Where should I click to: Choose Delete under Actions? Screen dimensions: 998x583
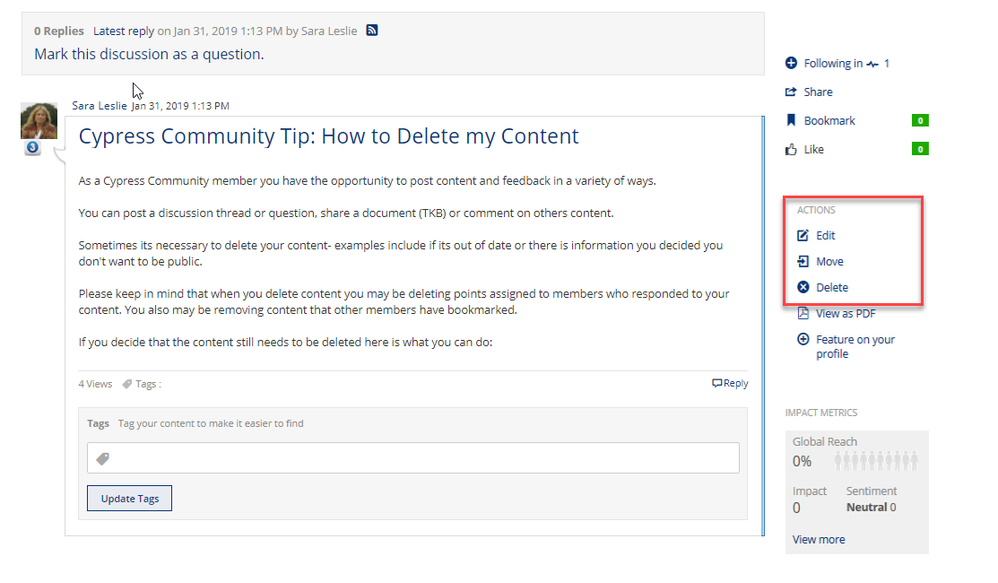click(x=832, y=287)
